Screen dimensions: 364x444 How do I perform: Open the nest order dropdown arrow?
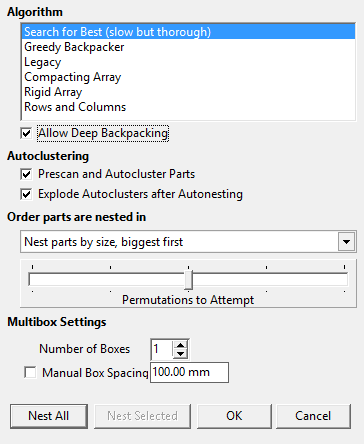click(x=347, y=241)
